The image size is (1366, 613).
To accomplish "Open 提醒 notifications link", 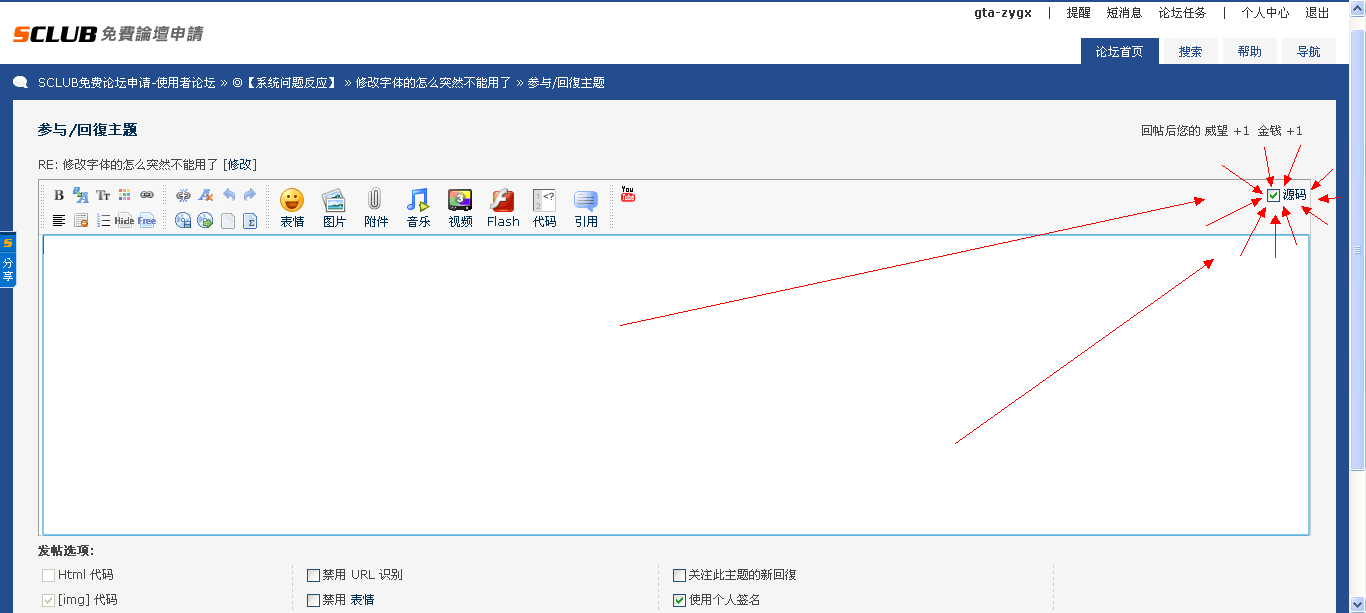I will tap(1078, 13).
